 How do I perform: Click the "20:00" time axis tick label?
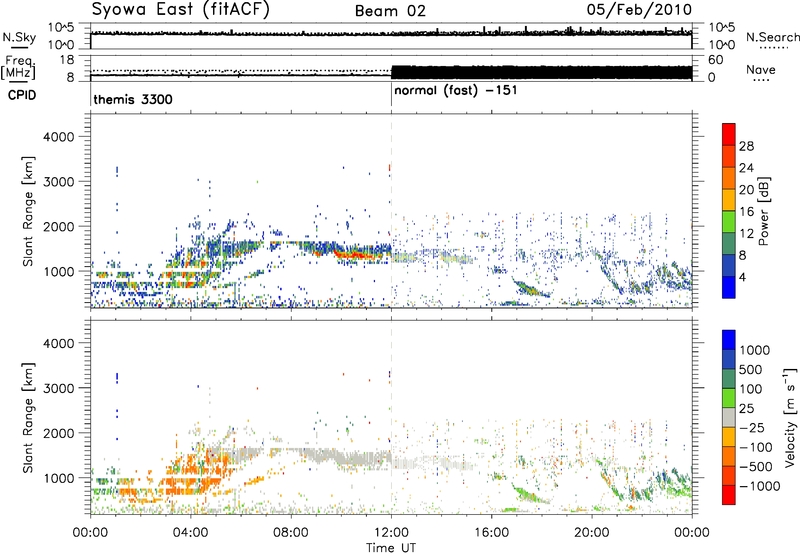591,533
